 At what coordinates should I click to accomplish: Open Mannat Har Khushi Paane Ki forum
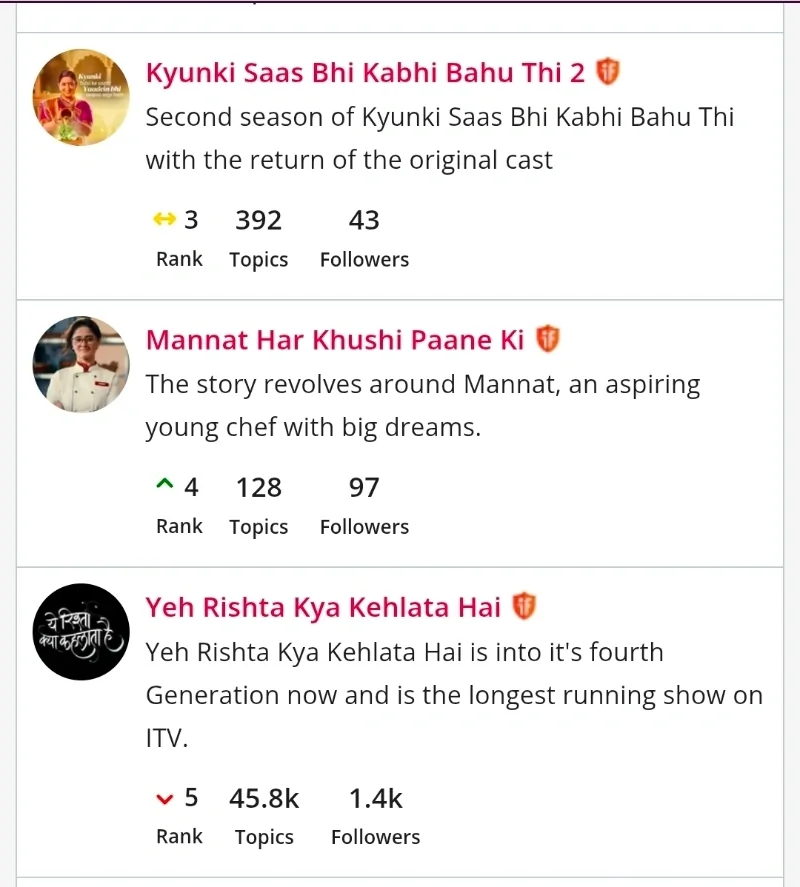click(335, 340)
